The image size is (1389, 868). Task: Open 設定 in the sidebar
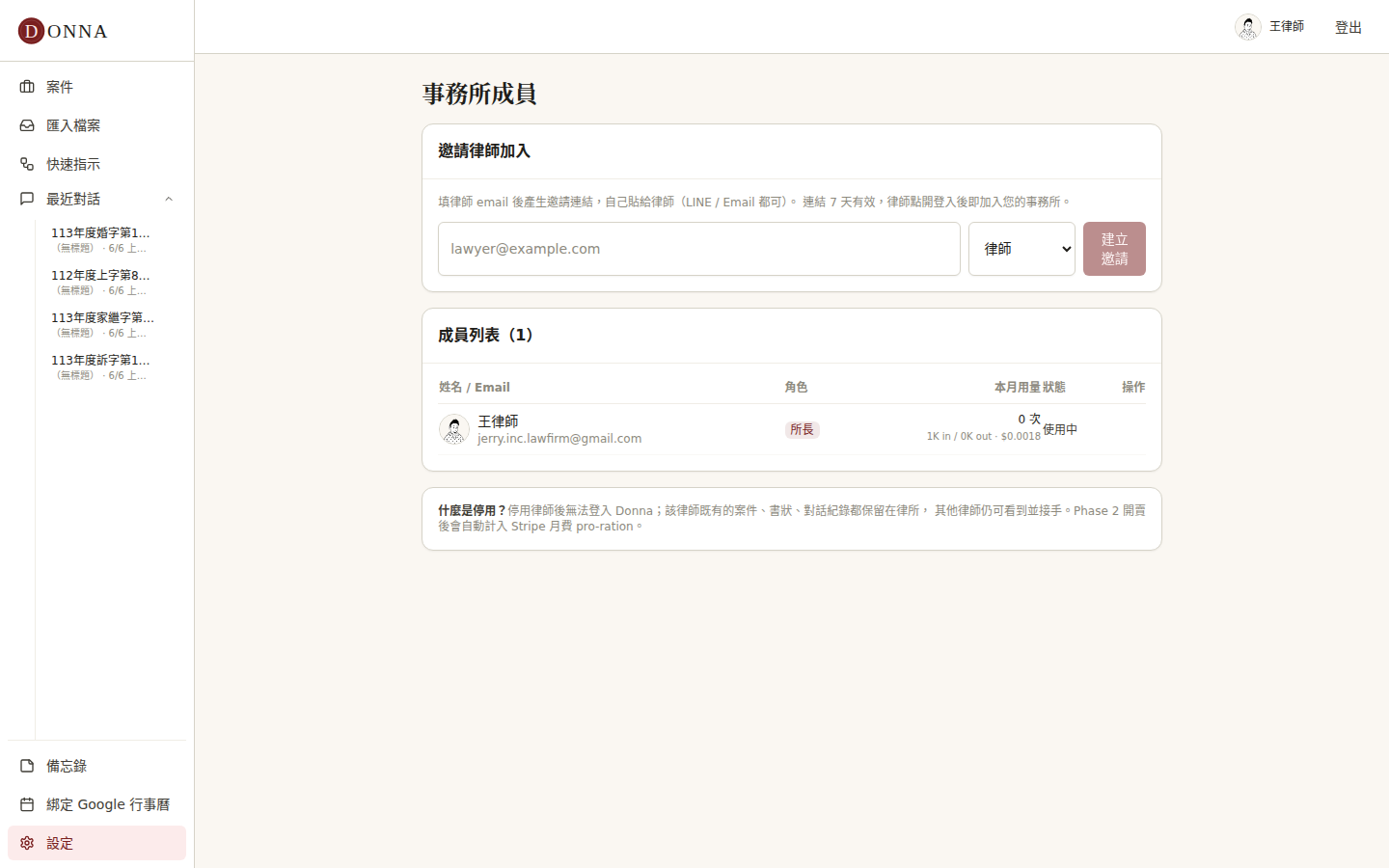click(x=96, y=843)
